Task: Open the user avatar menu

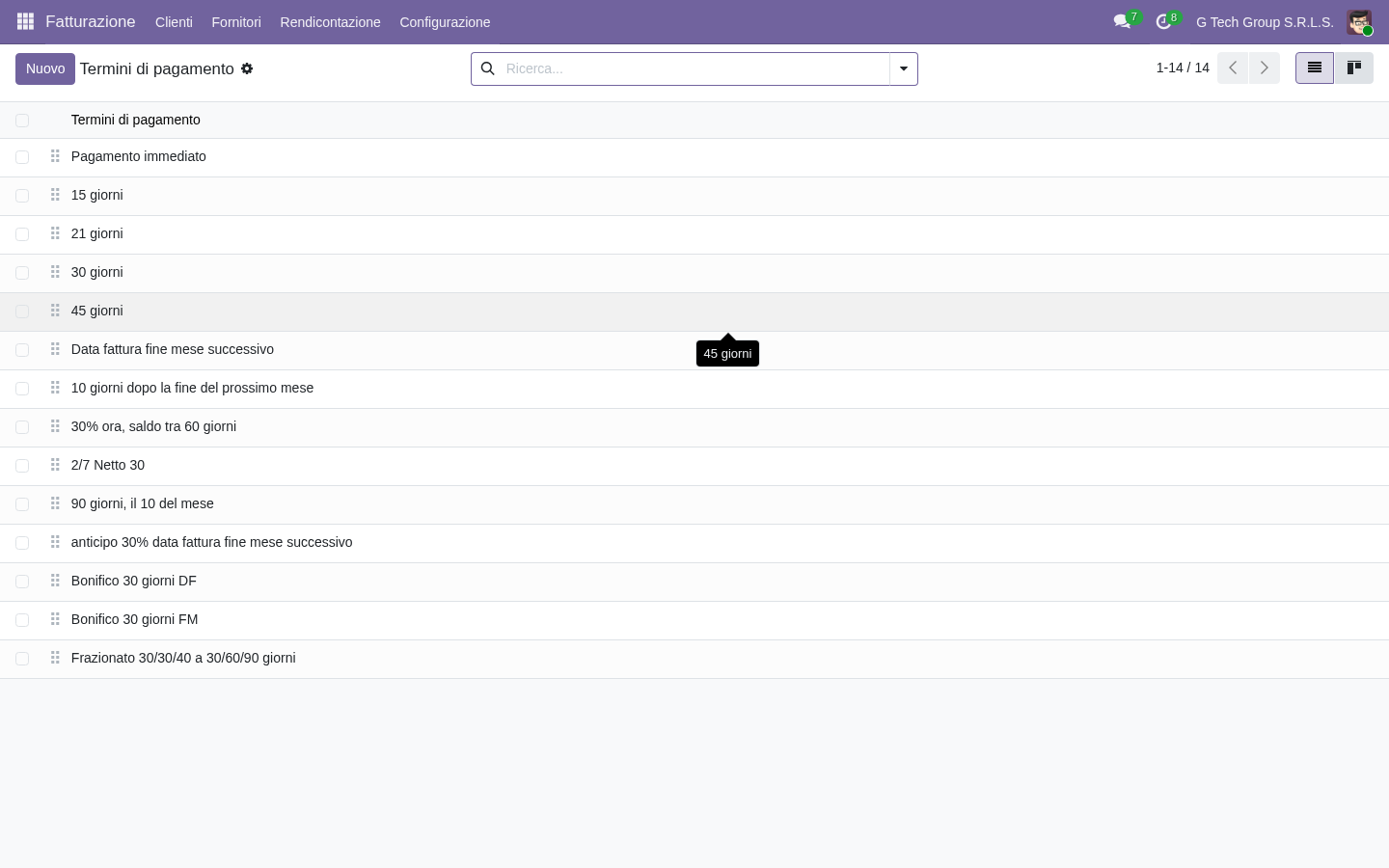Action: [1359, 21]
